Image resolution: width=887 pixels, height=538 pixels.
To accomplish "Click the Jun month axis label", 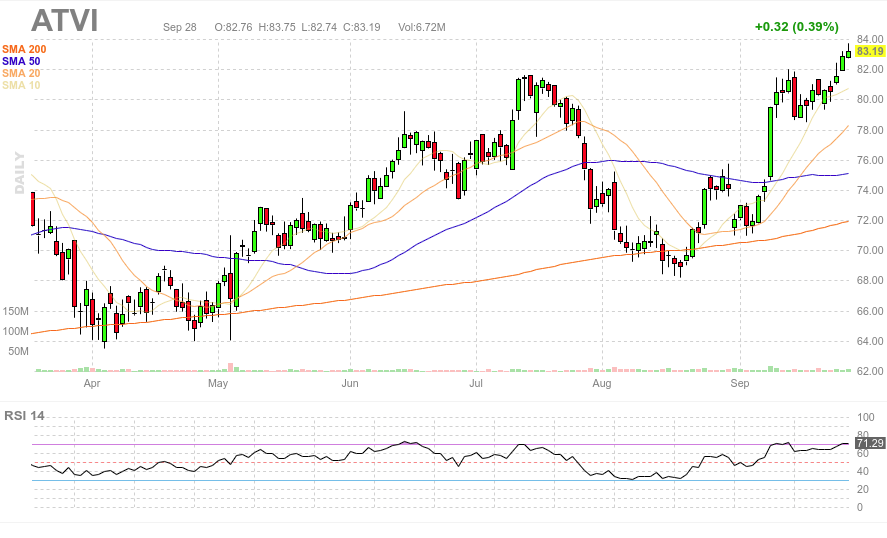I will 350,384.
